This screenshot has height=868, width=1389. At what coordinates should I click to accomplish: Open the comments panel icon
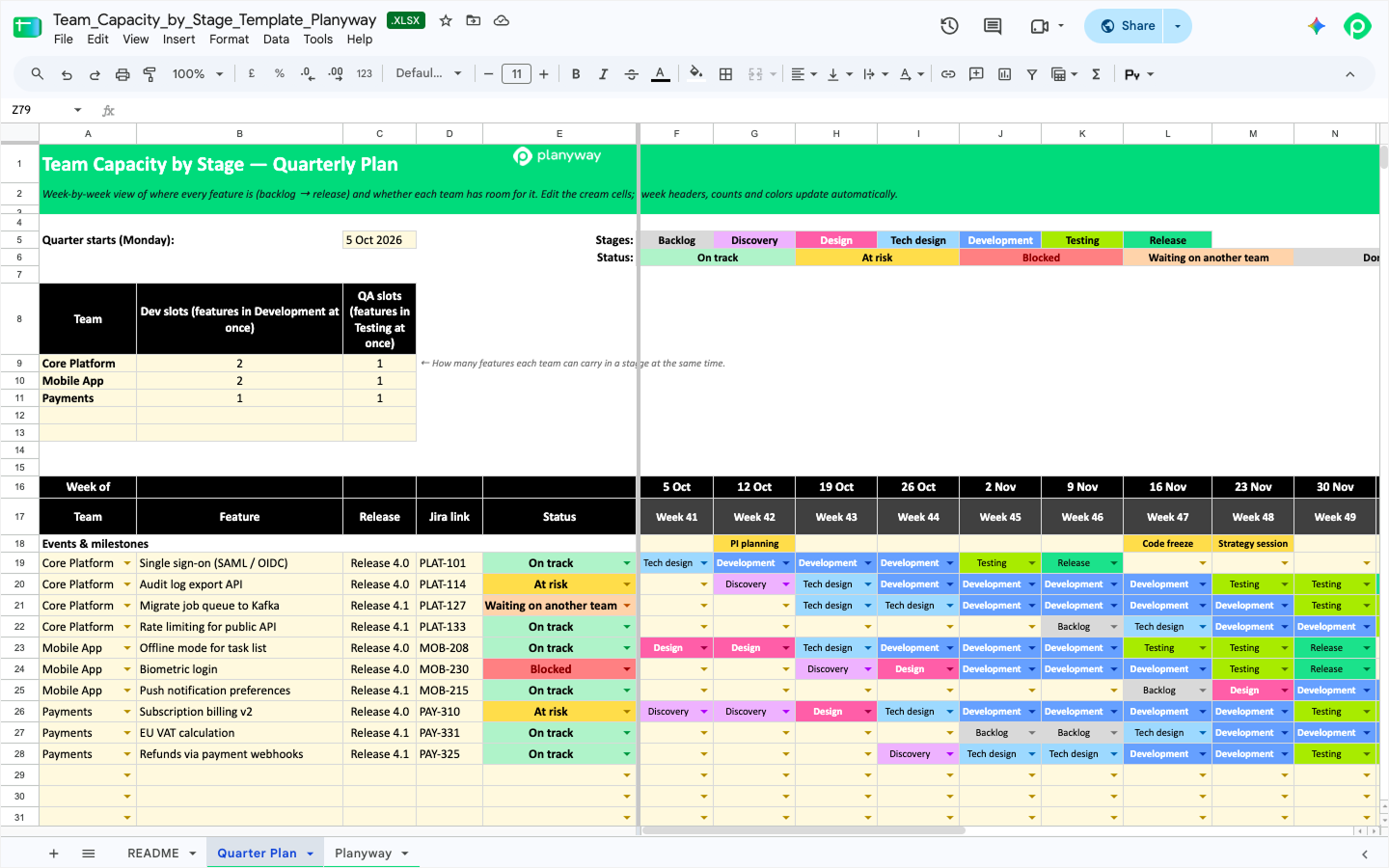993,26
